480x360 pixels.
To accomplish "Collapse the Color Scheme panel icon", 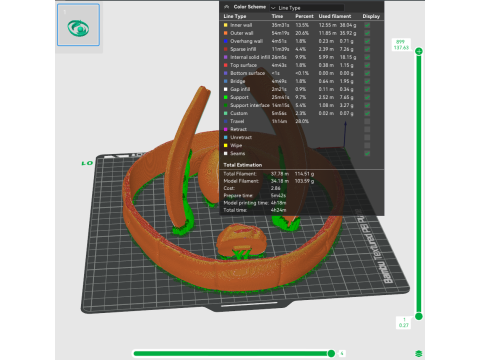I will 227,7.
